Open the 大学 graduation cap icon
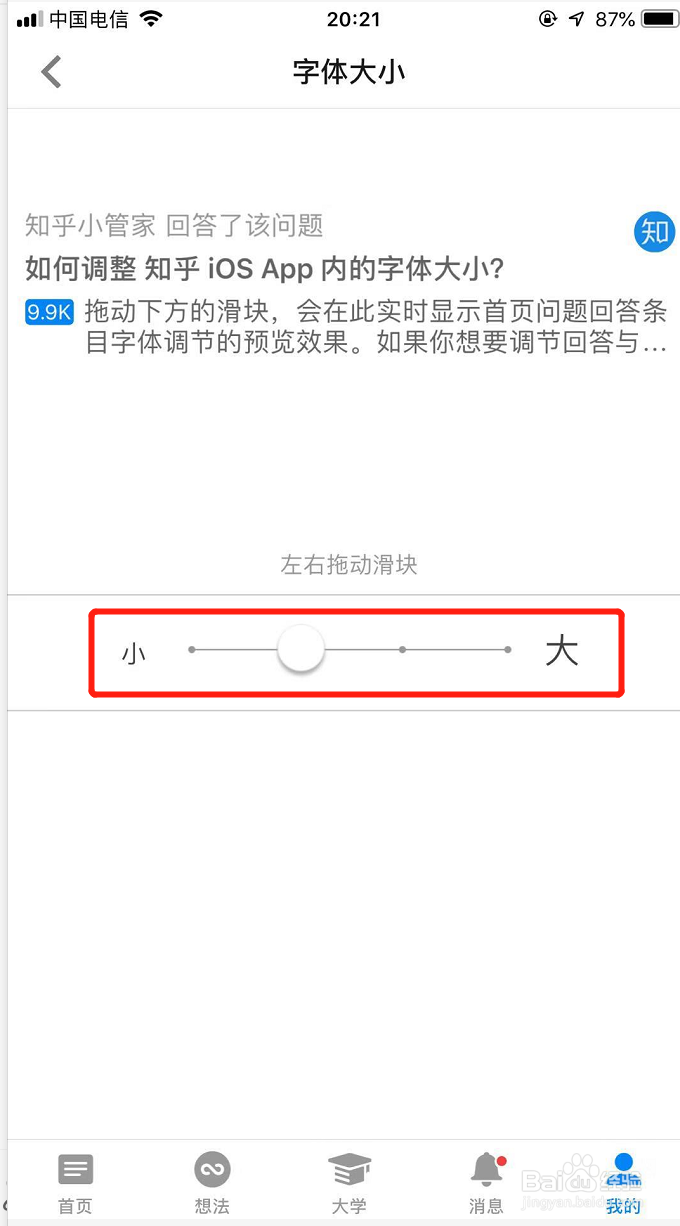 coord(349,1169)
